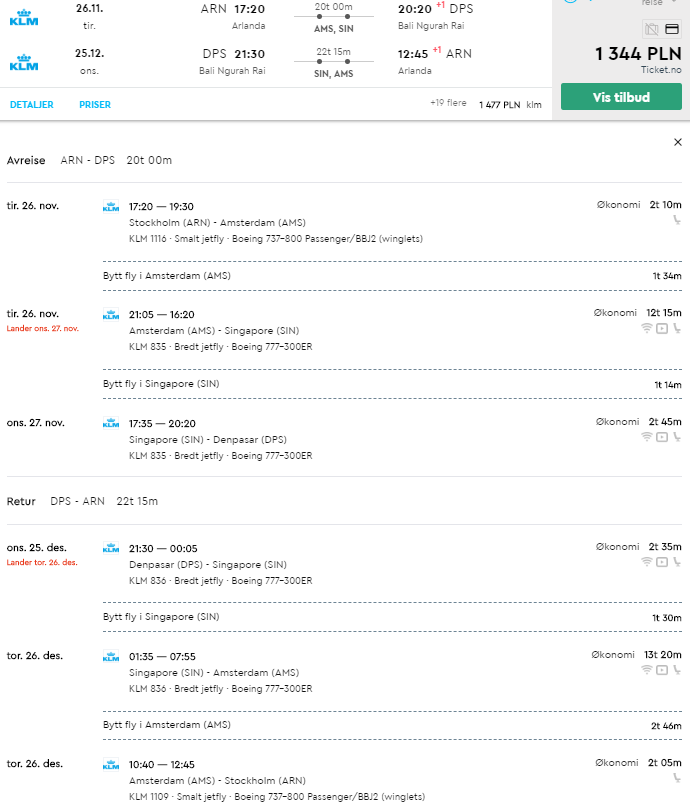
Task: Close the flight details panel
Action: (678, 142)
